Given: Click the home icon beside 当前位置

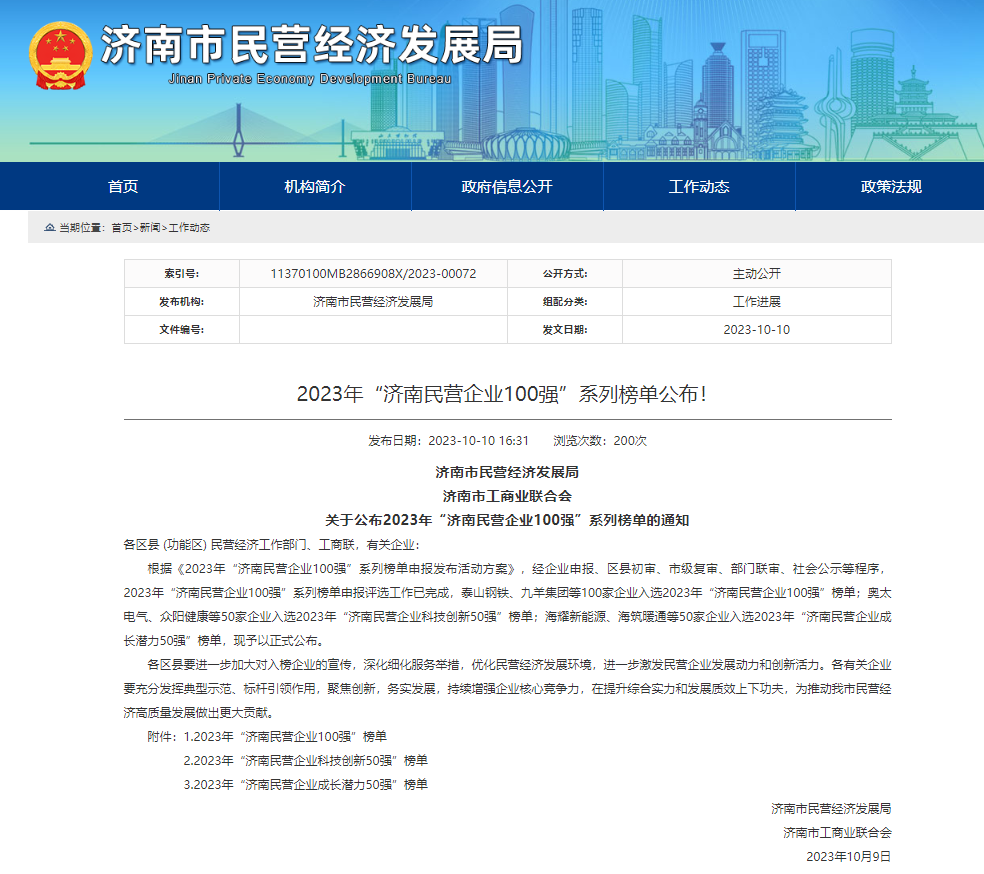Looking at the screenshot, I should coord(50,228).
